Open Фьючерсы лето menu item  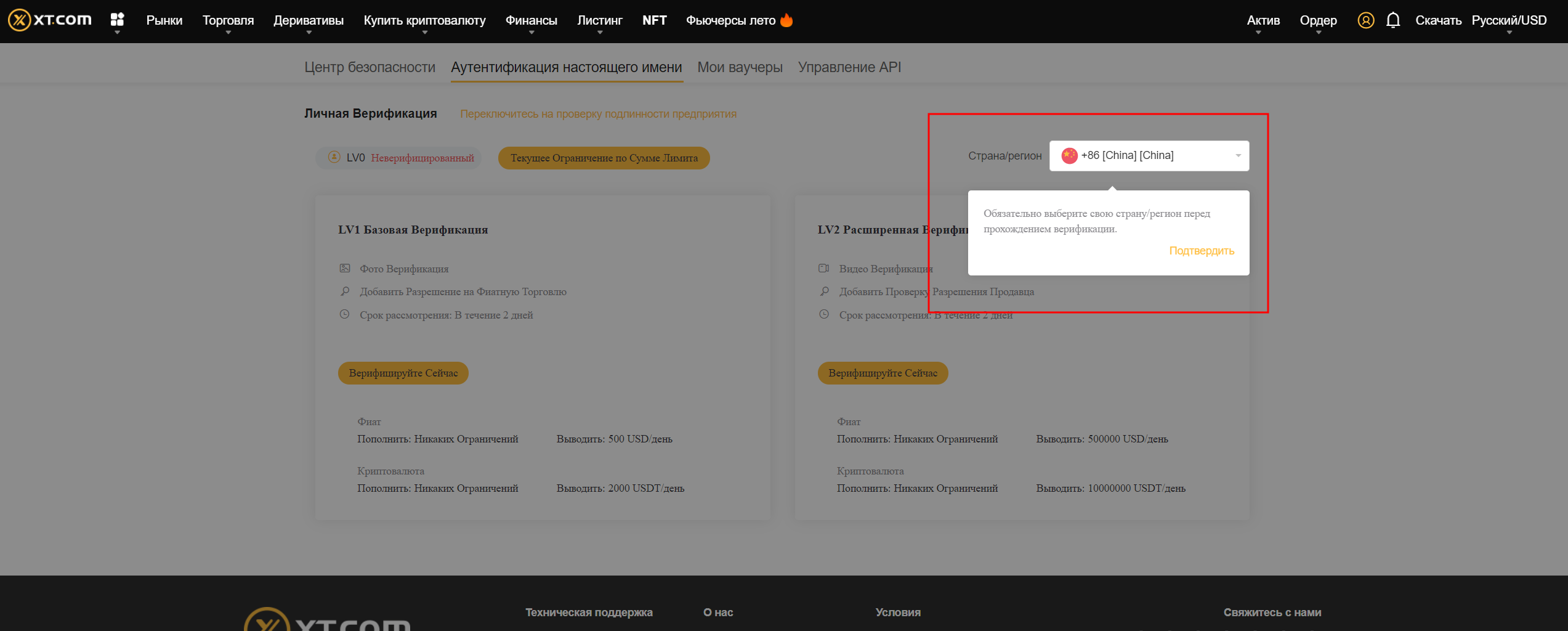(730, 20)
